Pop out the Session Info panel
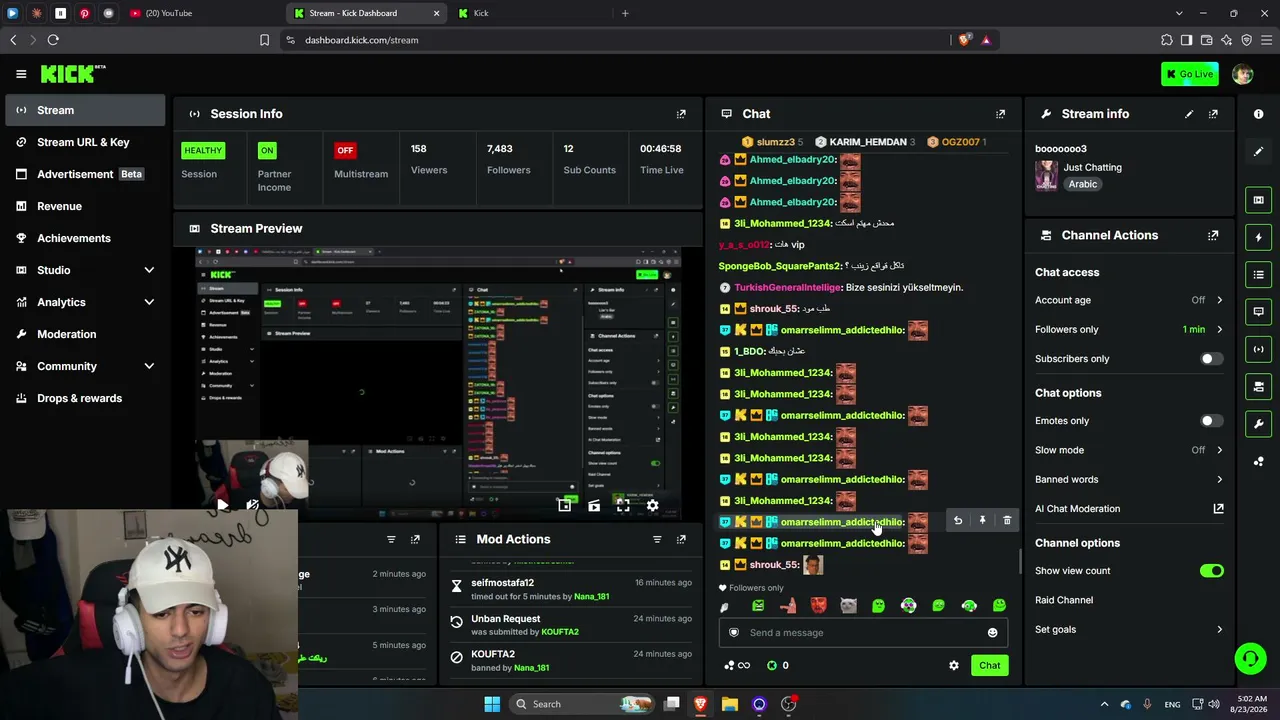 coord(681,114)
